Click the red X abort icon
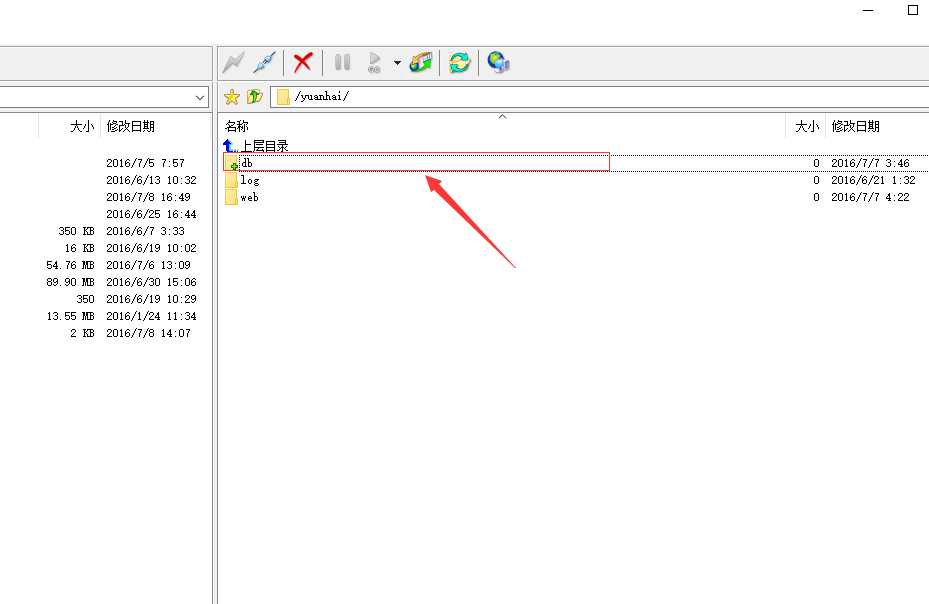The width and height of the screenshot is (929, 604). tap(302, 62)
